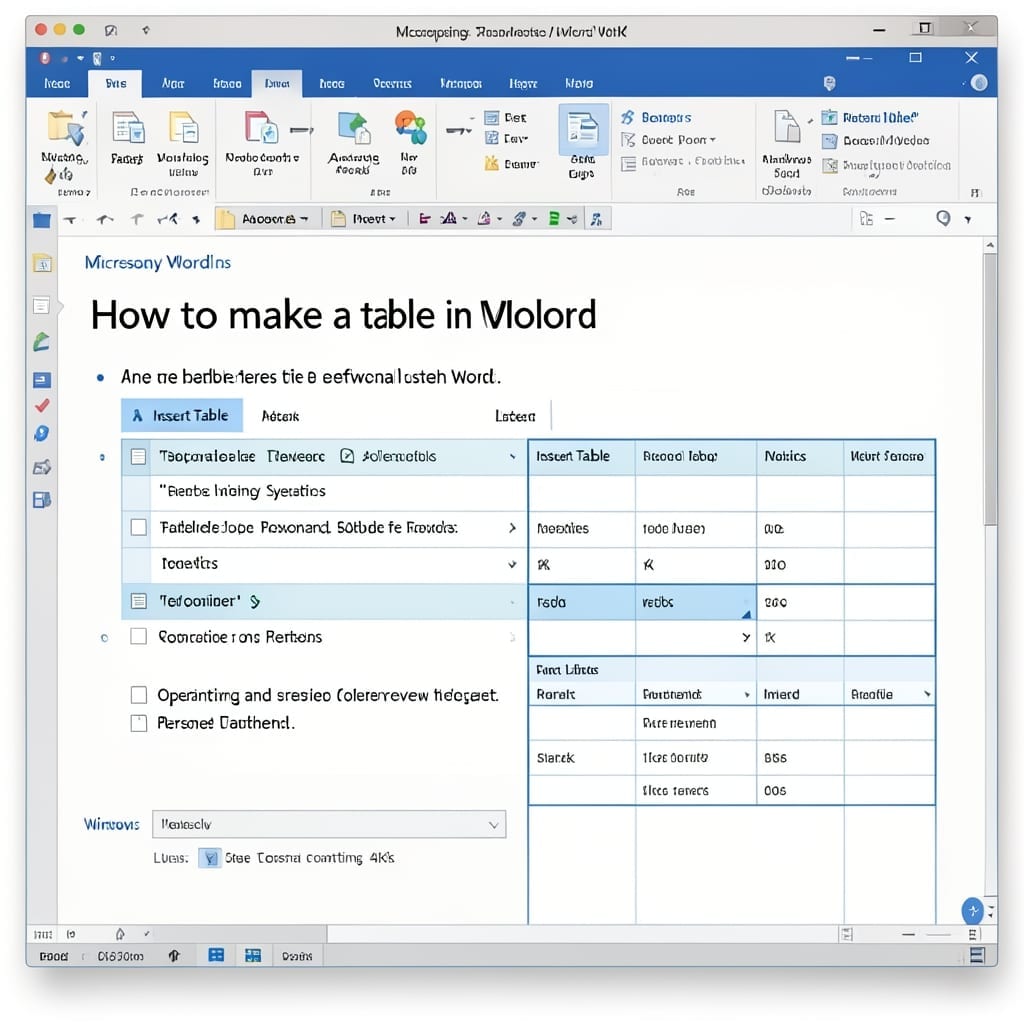Click the green pen icon in left sidebar
Screen dimensions: 1024x1024
(x=41, y=342)
